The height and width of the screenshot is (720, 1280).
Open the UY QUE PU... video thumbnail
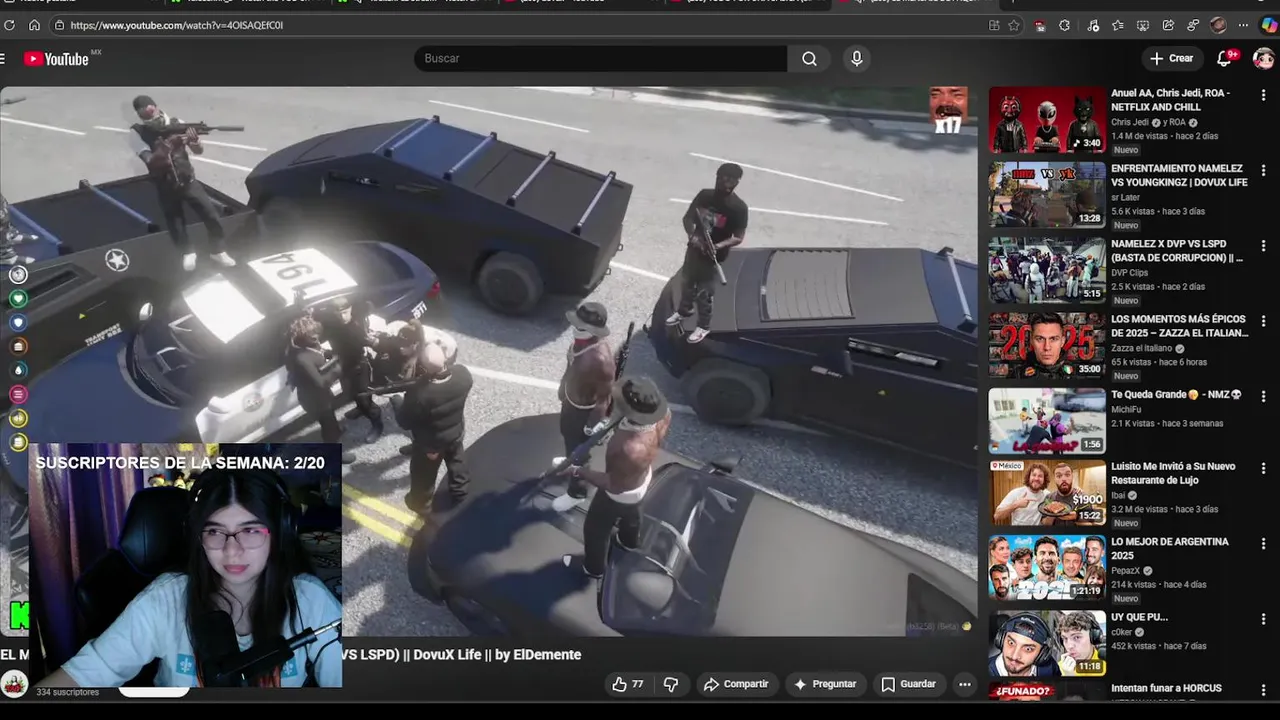[1047, 643]
